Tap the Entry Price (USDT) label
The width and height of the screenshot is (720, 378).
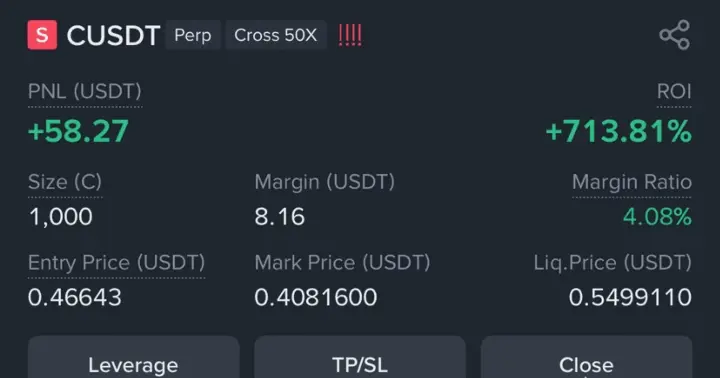(x=117, y=263)
